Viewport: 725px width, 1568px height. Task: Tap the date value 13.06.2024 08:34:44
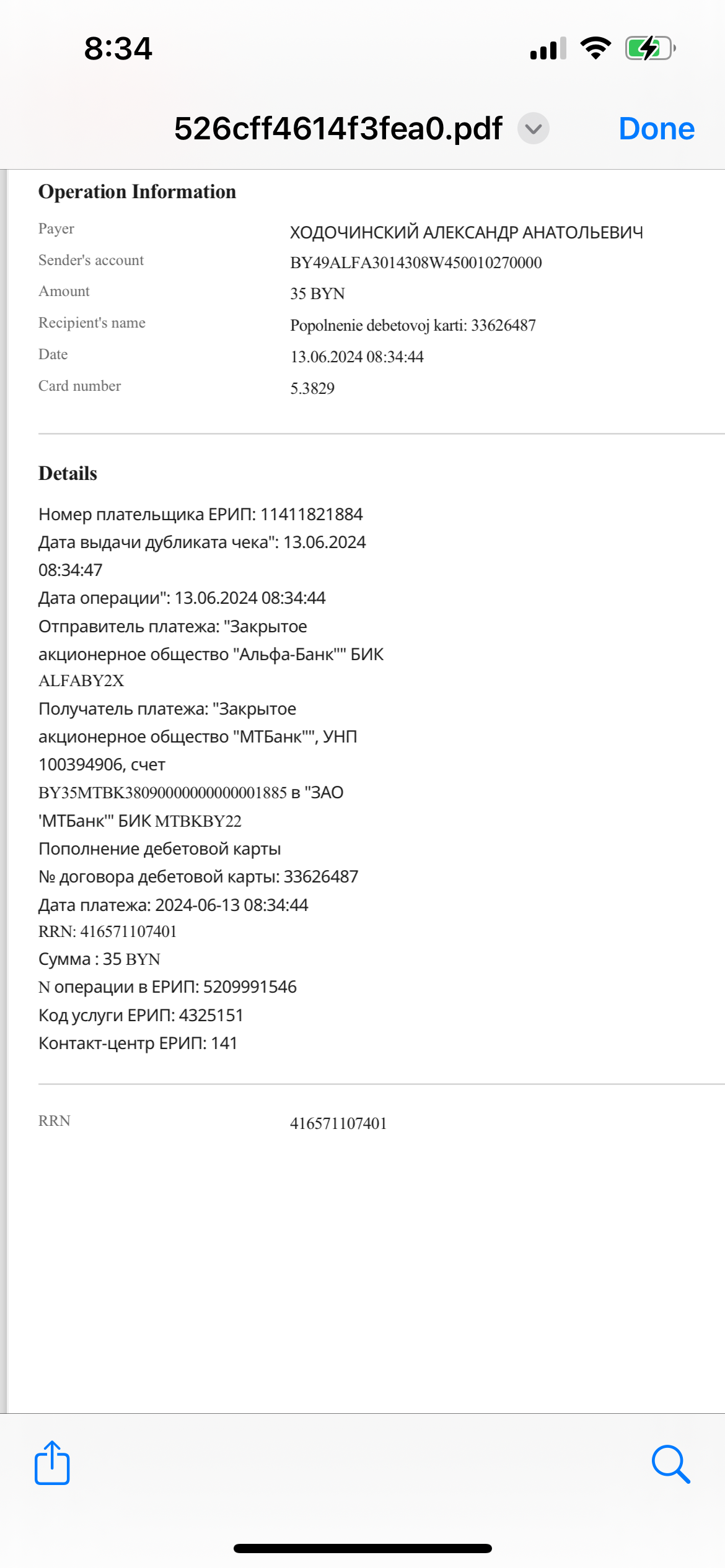[x=357, y=357]
